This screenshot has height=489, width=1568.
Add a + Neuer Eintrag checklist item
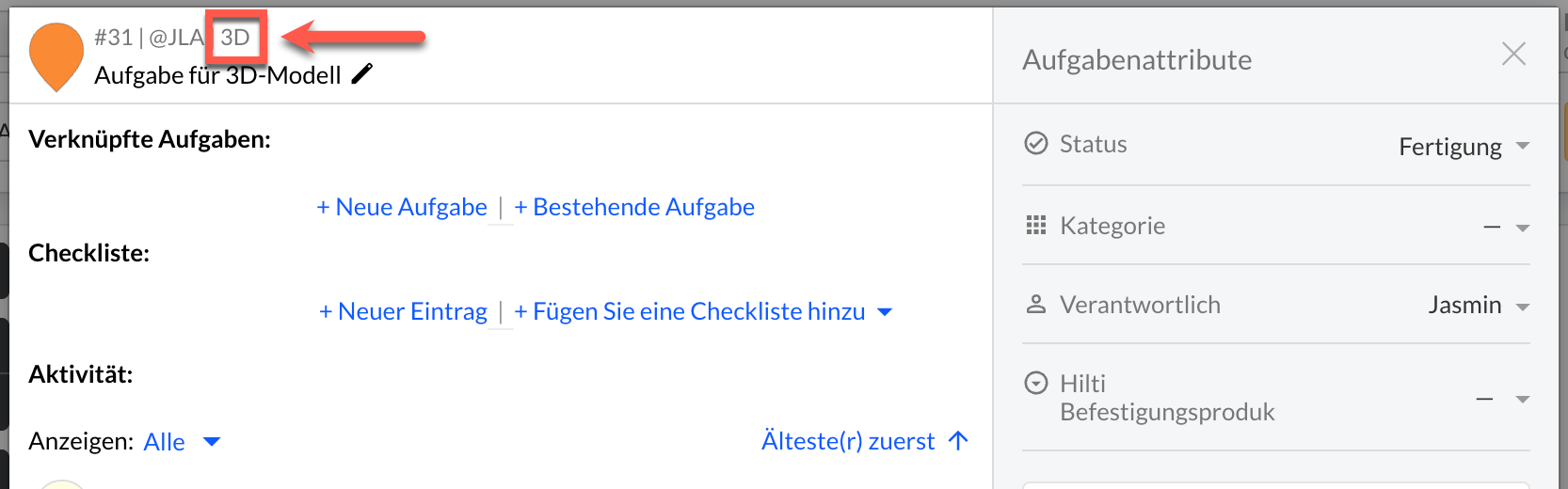click(x=403, y=311)
